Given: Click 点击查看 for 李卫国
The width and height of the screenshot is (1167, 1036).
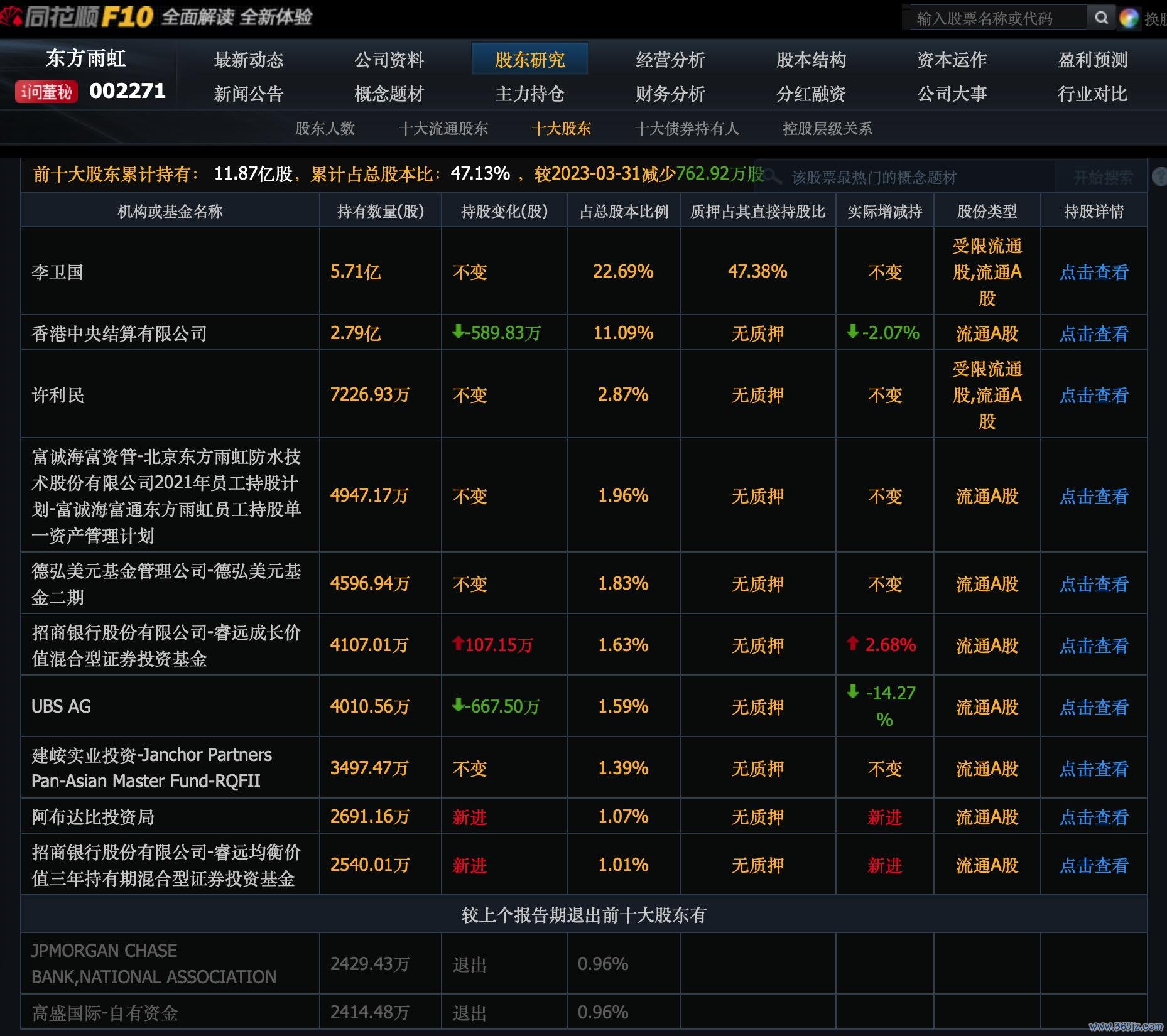Looking at the screenshot, I should tap(1094, 272).
